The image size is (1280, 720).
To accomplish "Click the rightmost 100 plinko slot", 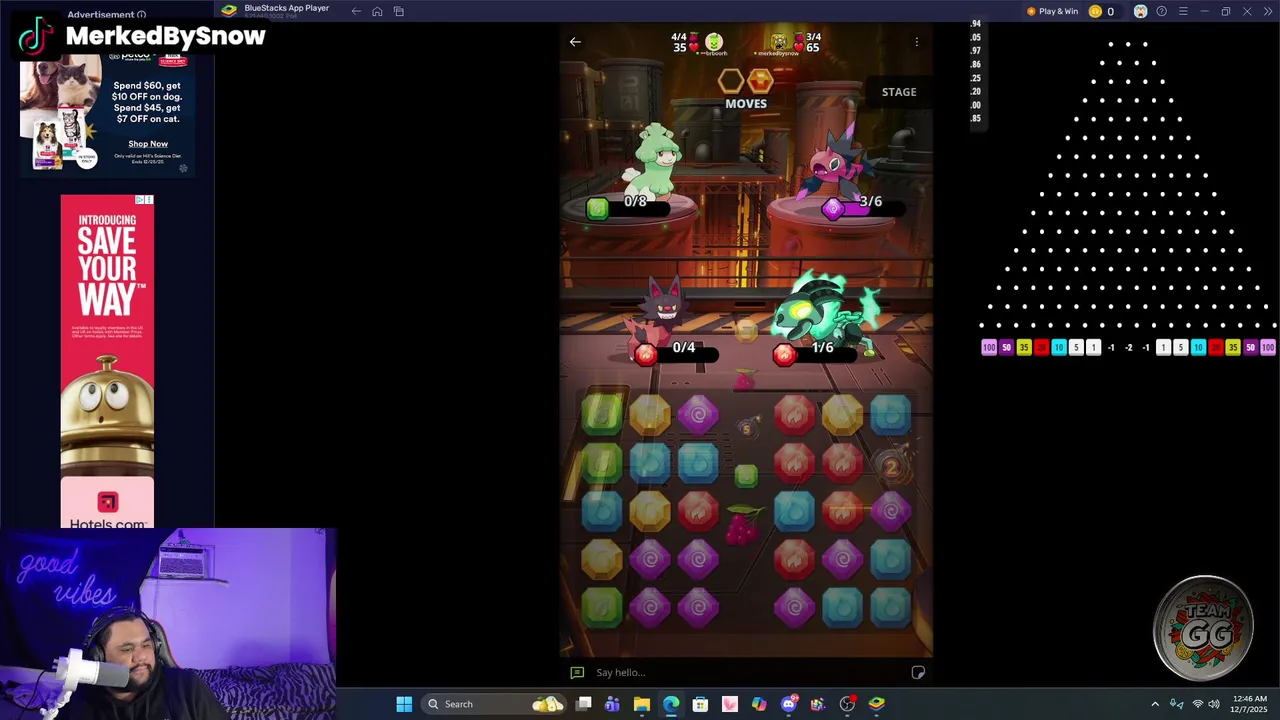I will [x=1268, y=348].
